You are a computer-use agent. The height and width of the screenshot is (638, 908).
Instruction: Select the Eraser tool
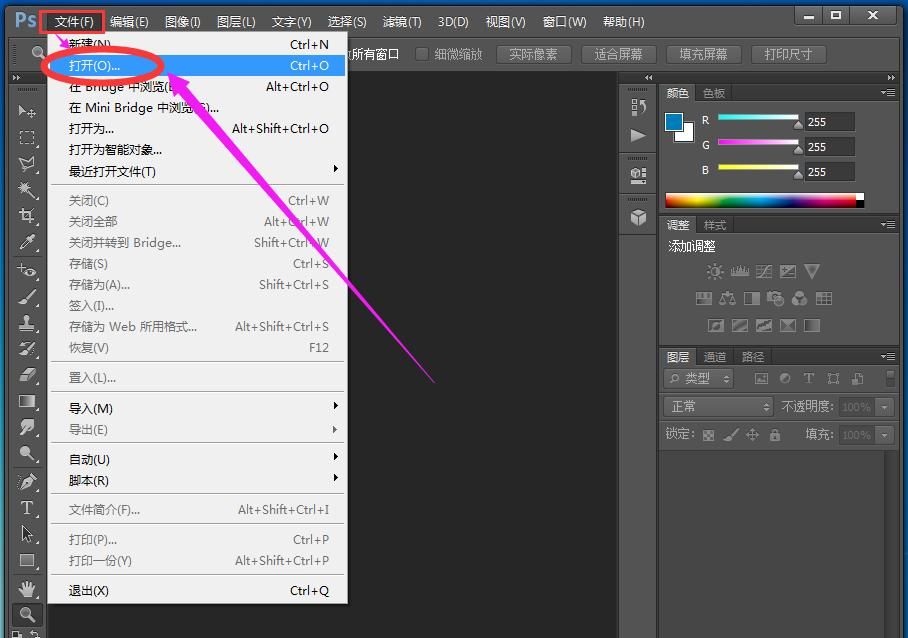tap(27, 375)
